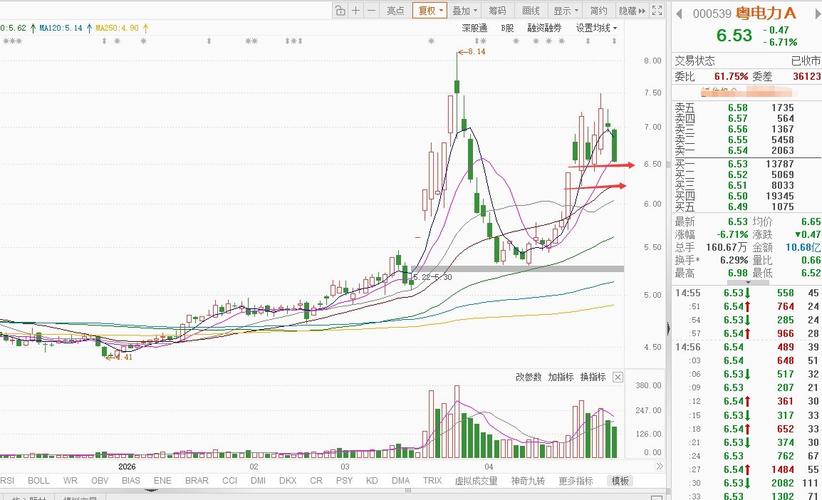The image size is (822, 500).
Task: Toggle 简约 simple view mode
Action: pos(598,10)
